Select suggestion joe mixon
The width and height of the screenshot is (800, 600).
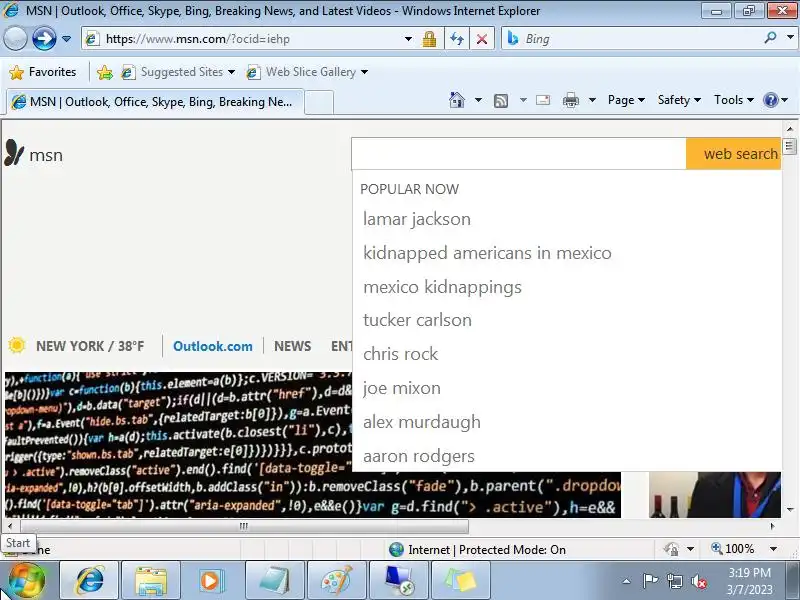pyautogui.click(x=402, y=388)
